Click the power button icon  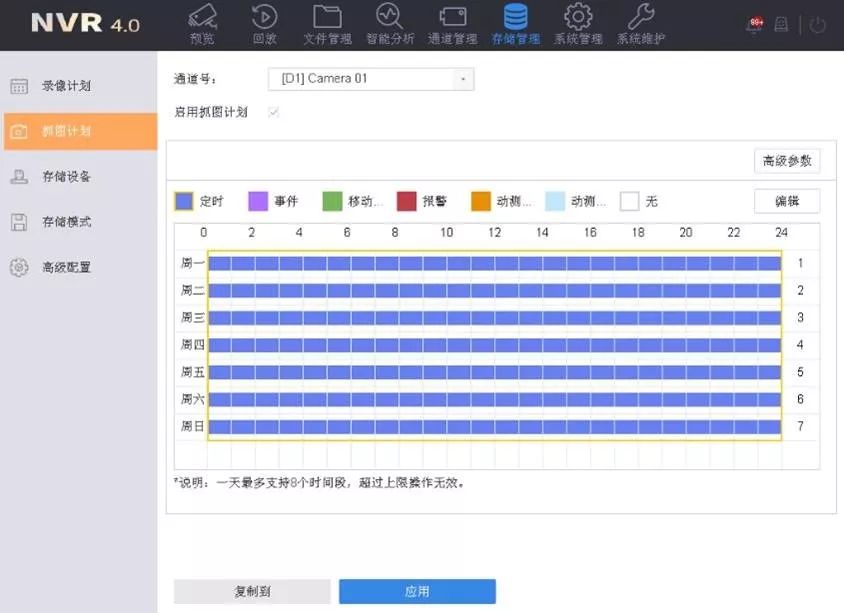tap(817, 25)
